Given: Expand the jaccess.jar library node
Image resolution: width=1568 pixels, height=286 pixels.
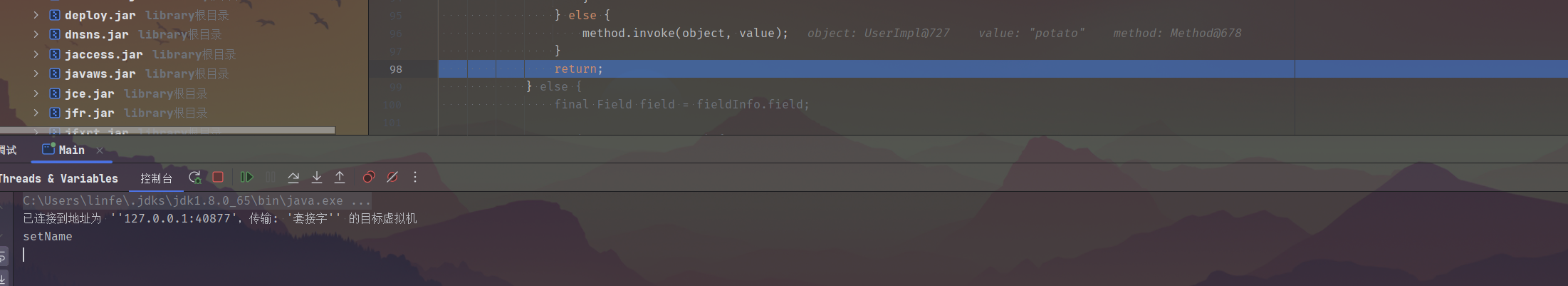Looking at the screenshot, I should point(36,53).
